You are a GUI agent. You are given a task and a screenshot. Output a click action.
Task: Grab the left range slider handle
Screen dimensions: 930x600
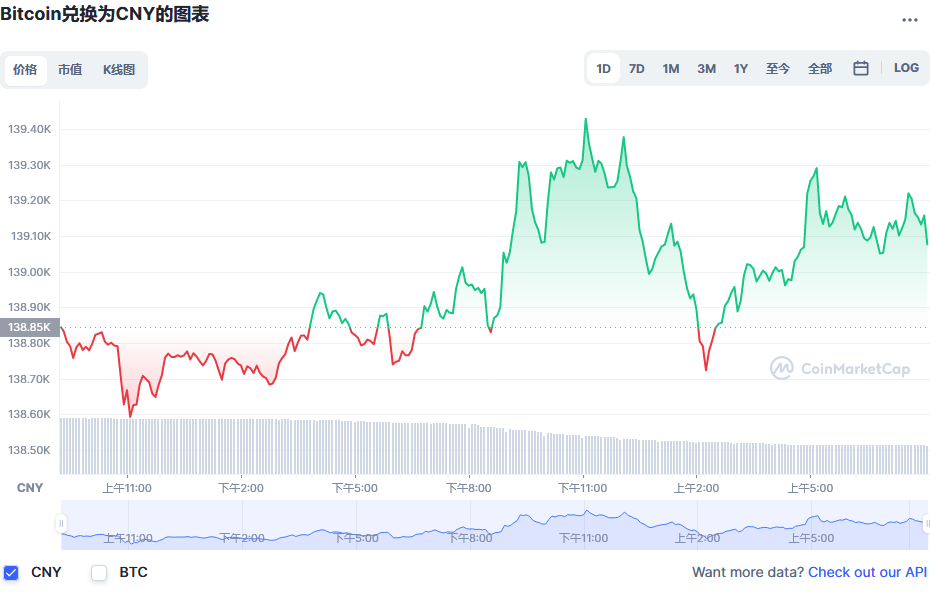60,524
